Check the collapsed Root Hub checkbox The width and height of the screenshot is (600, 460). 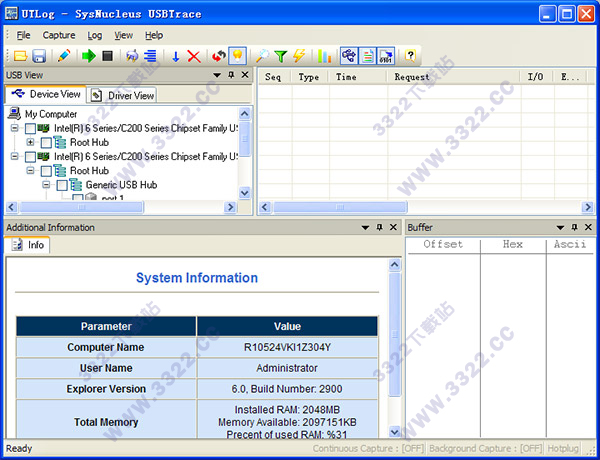tap(46, 143)
